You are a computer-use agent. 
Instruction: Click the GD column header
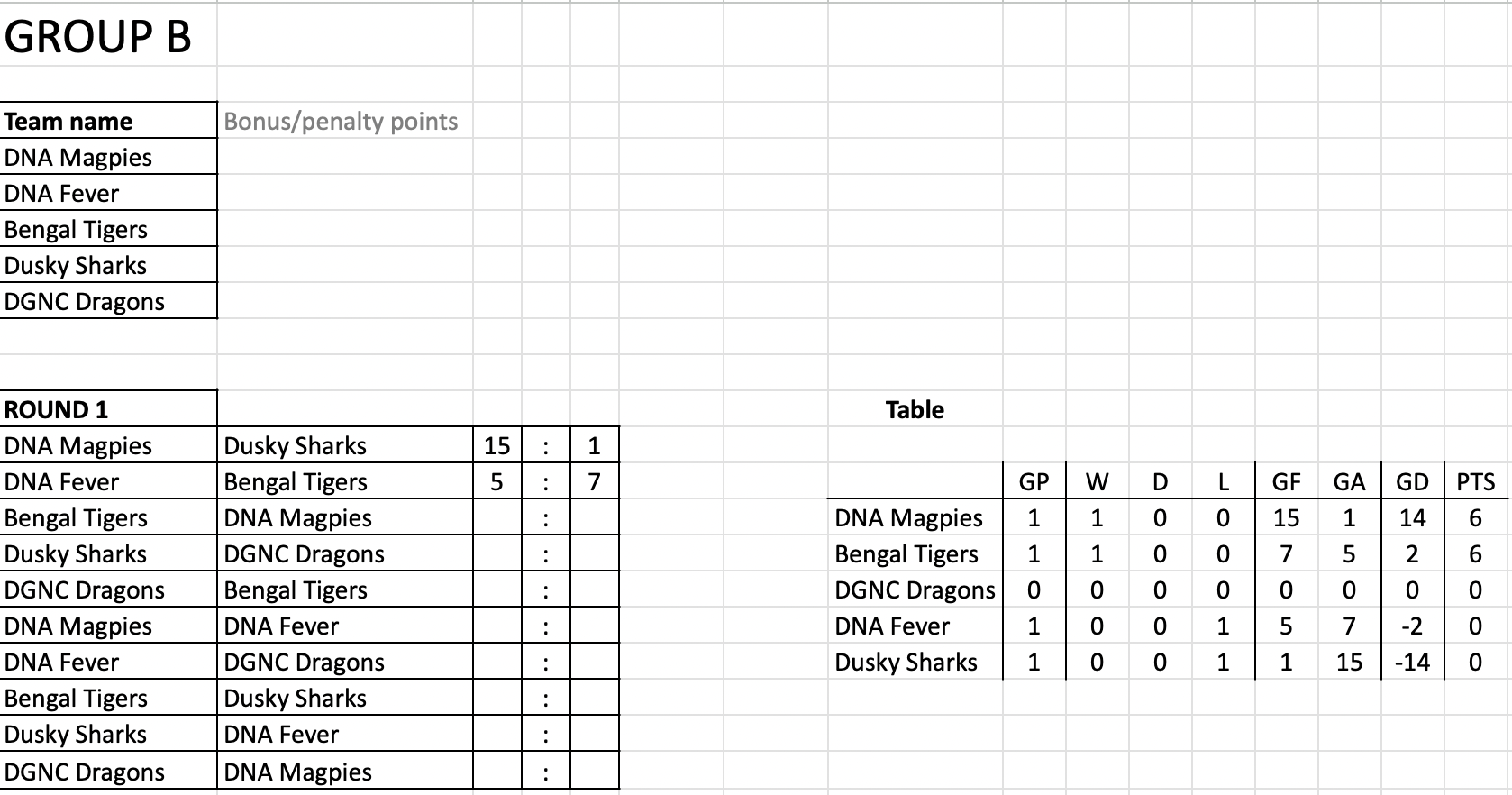(1412, 482)
